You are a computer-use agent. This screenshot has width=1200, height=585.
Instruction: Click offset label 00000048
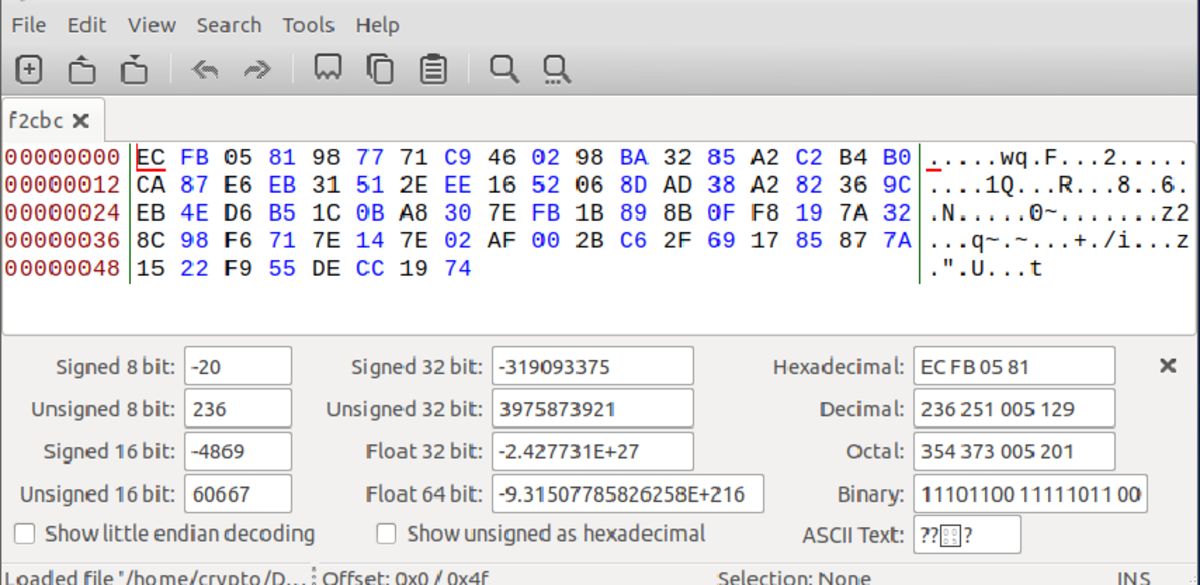click(x=62, y=268)
